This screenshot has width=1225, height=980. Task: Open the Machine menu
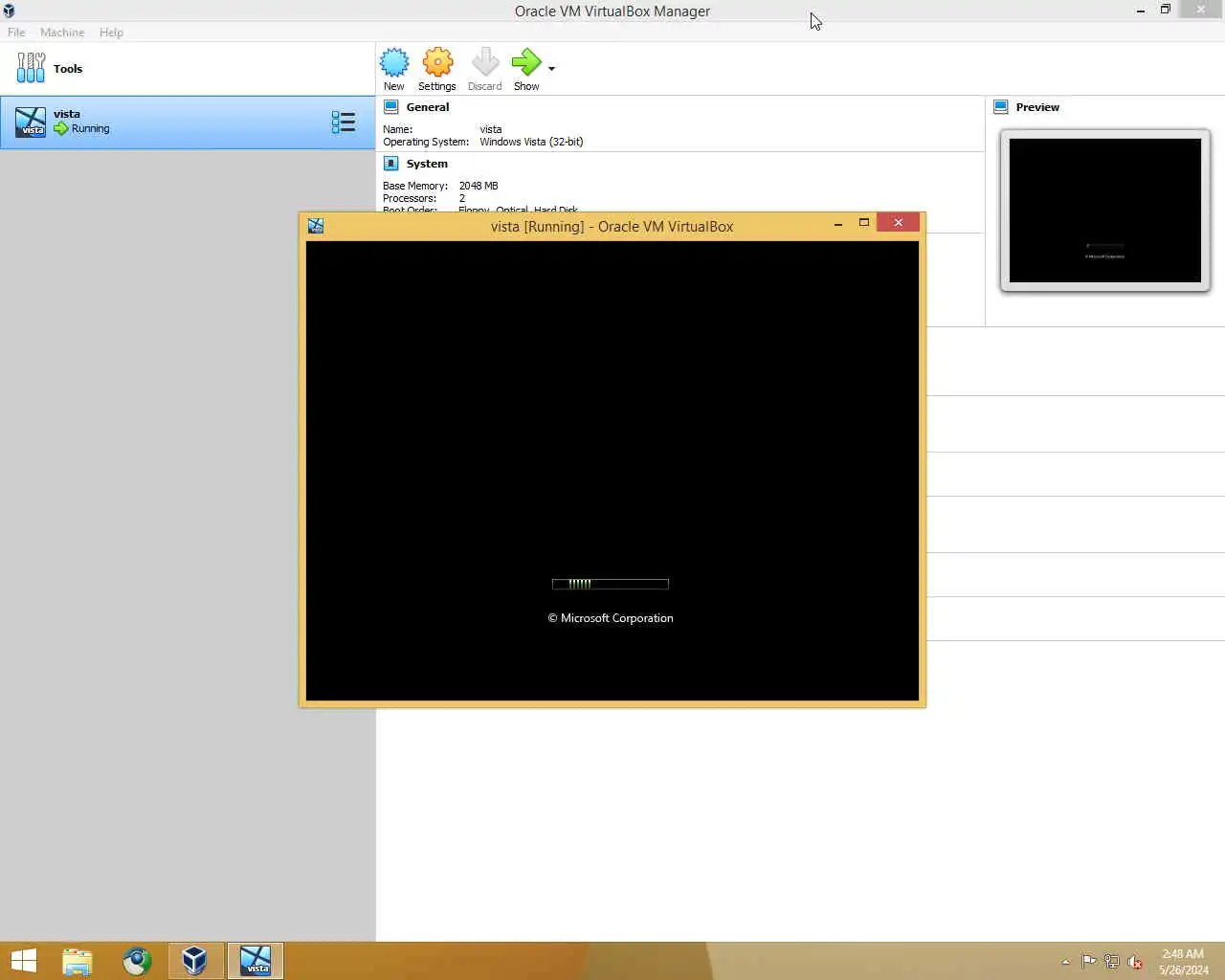click(62, 32)
